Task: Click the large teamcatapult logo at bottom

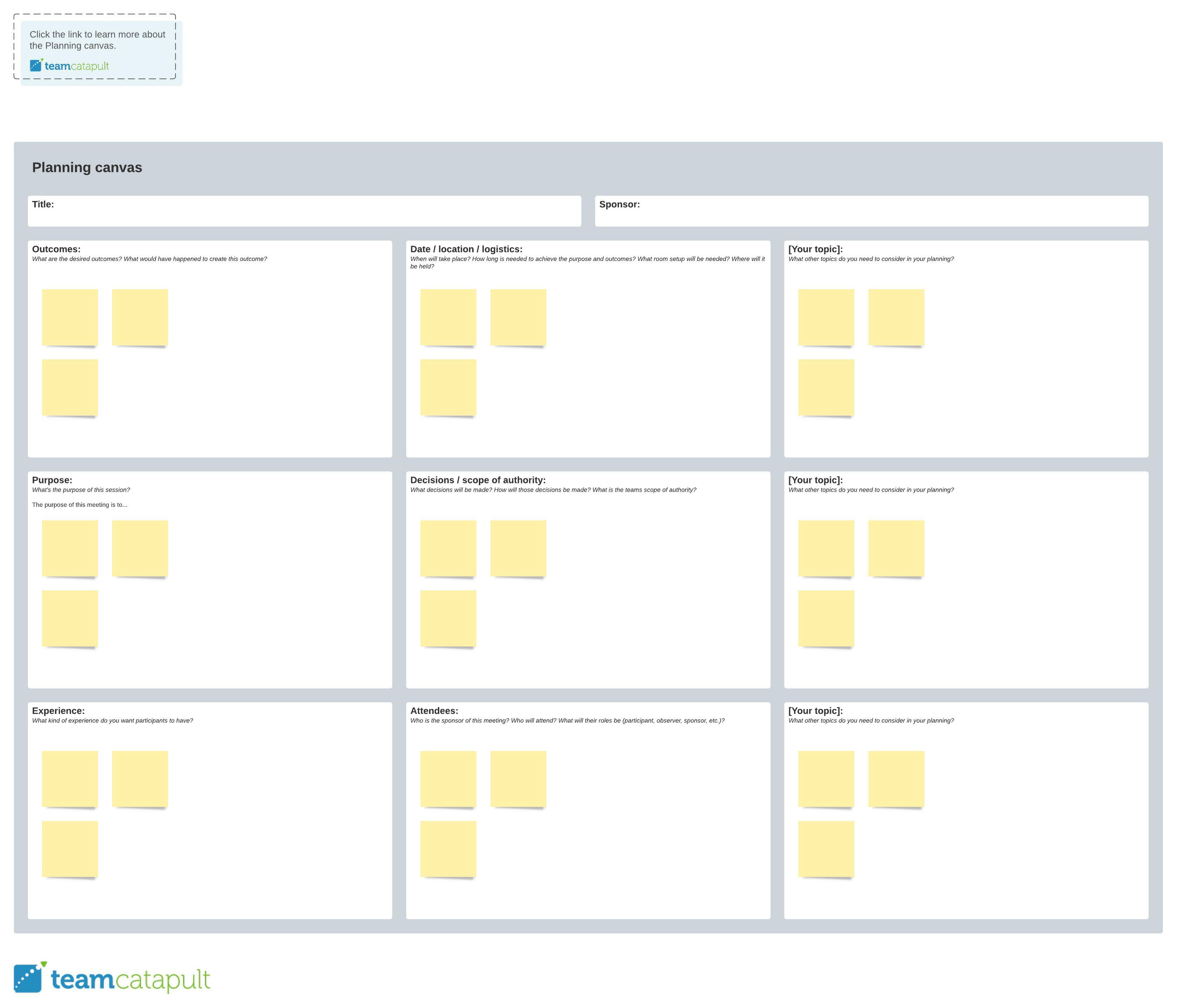Action: coord(112,978)
